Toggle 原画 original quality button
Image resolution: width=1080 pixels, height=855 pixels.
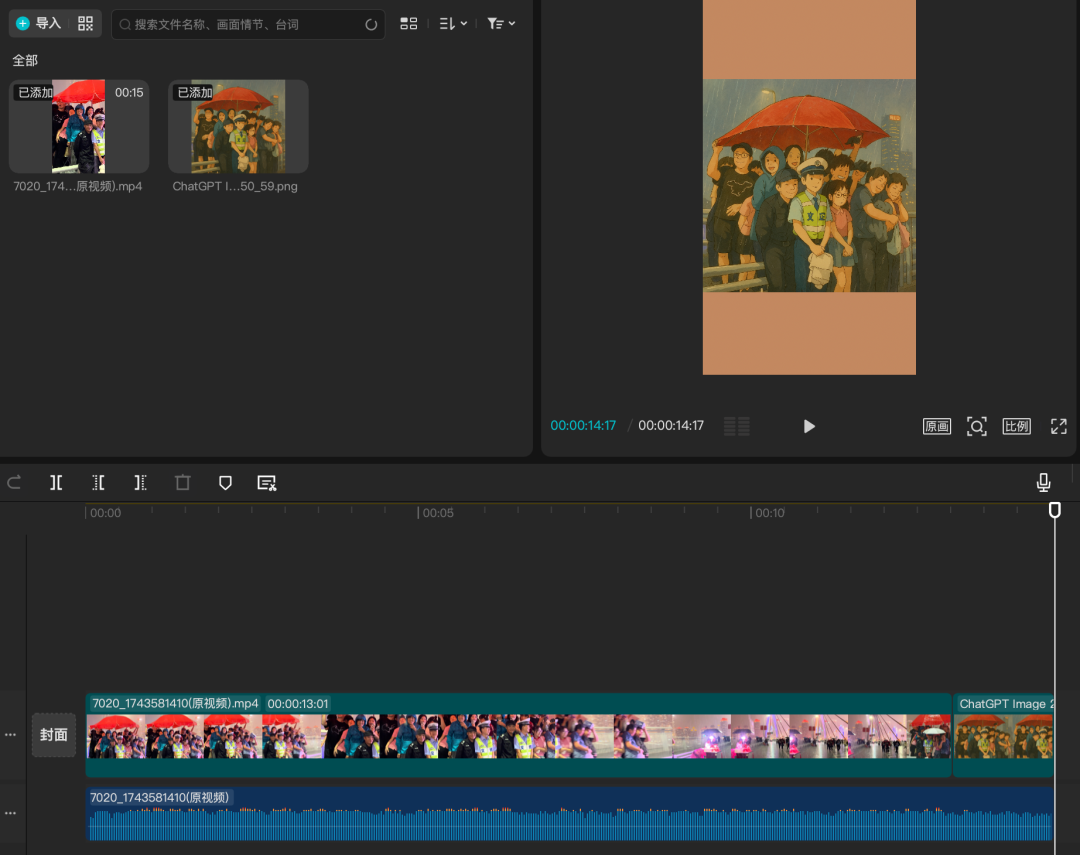[937, 426]
